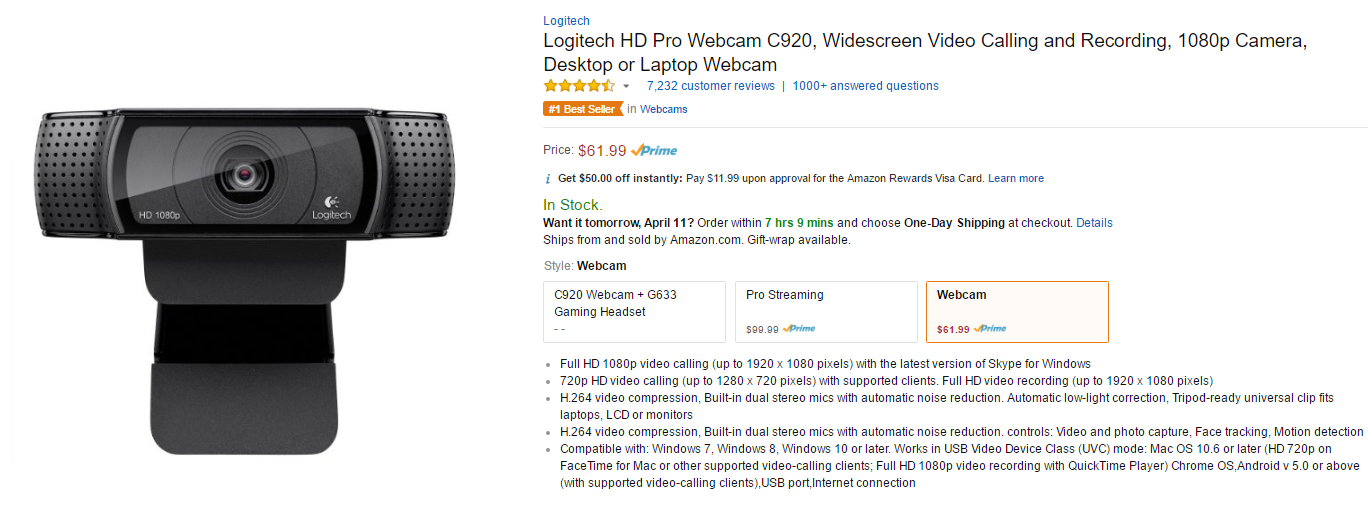Open the One-Day Shipping Details link
This screenshot has height=506, width=1368.
coord(1094,223)
